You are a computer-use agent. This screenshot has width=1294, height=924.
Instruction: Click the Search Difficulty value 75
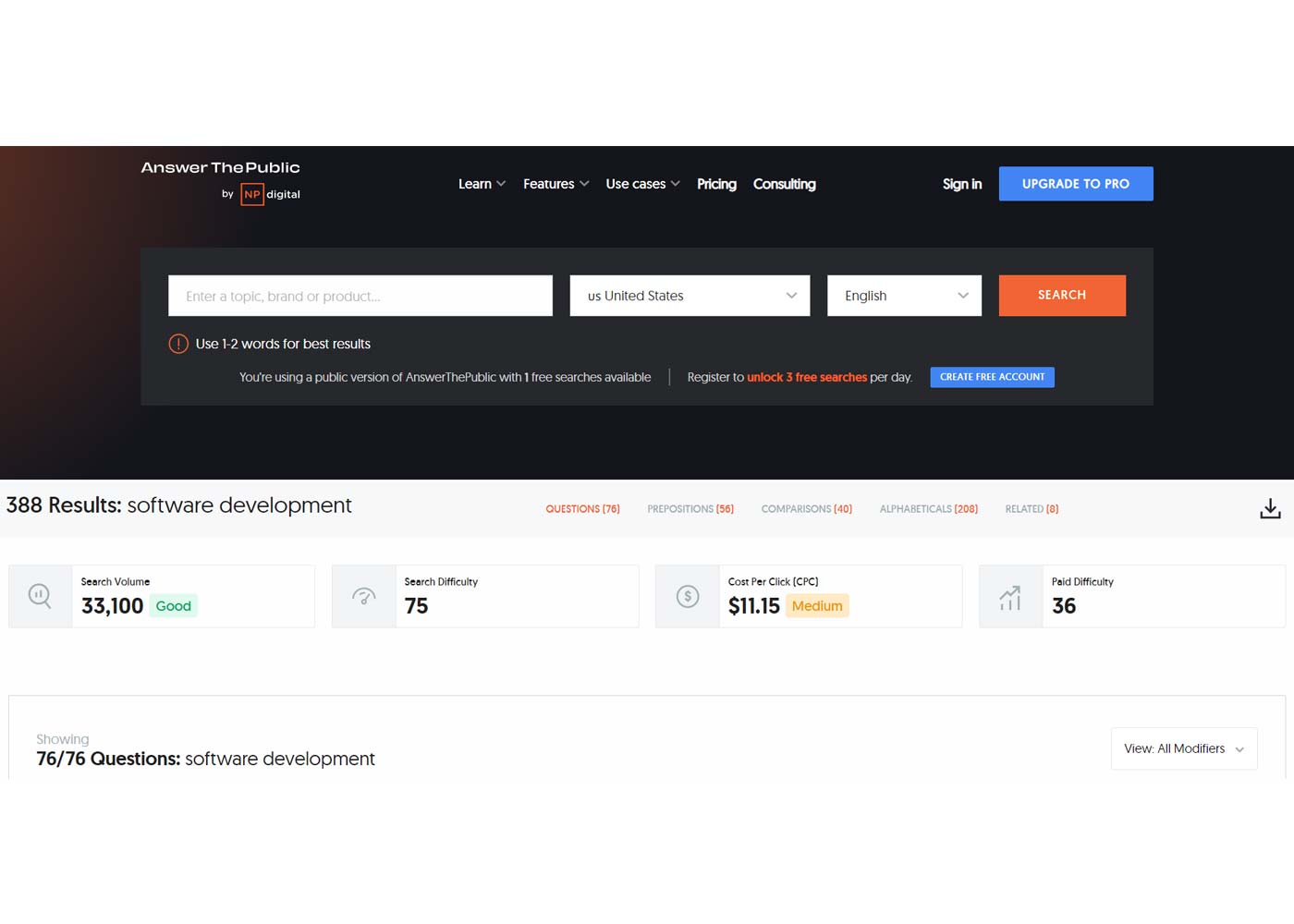tap(416, 606)
